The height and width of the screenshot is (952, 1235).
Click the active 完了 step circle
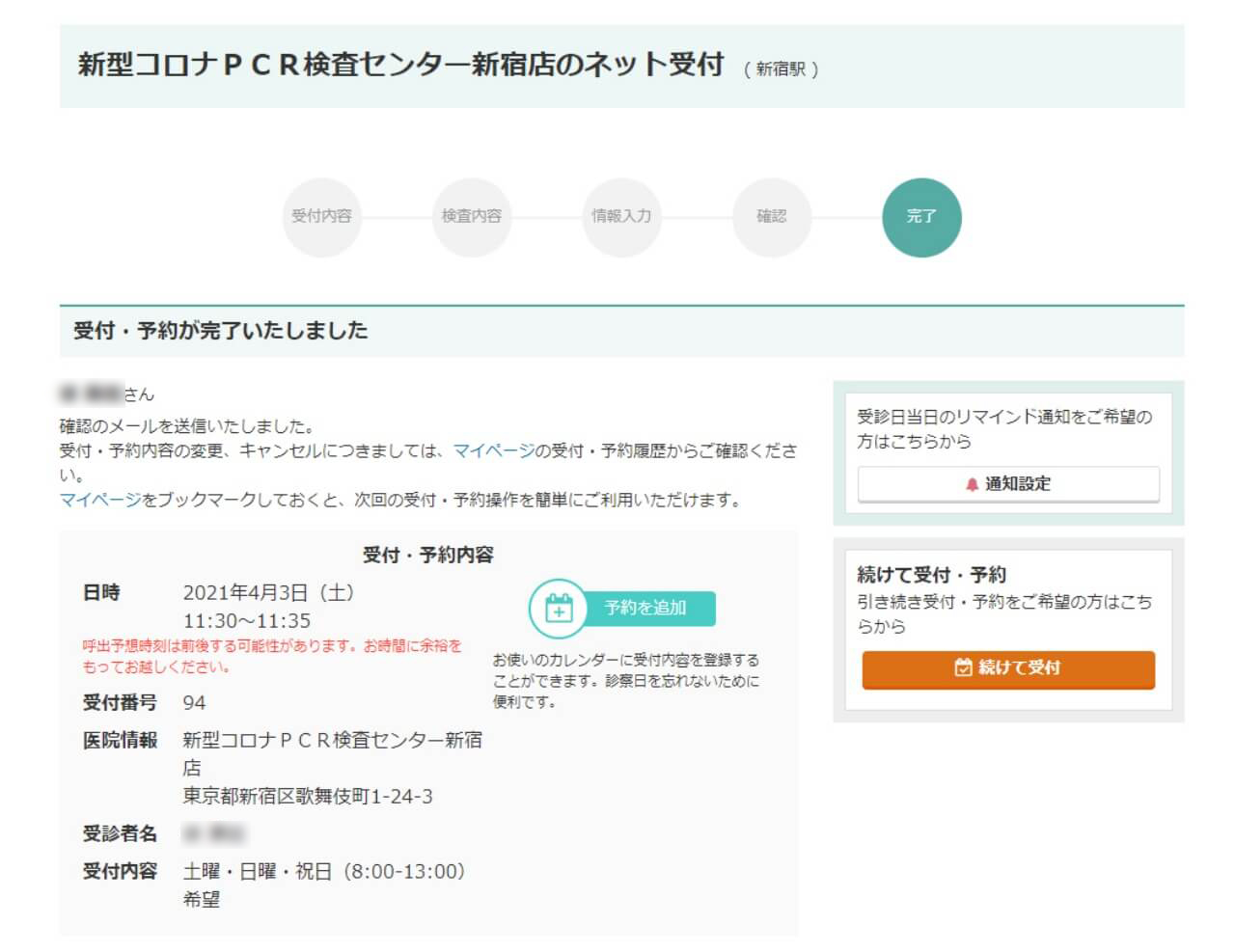(x=921, y=217)
